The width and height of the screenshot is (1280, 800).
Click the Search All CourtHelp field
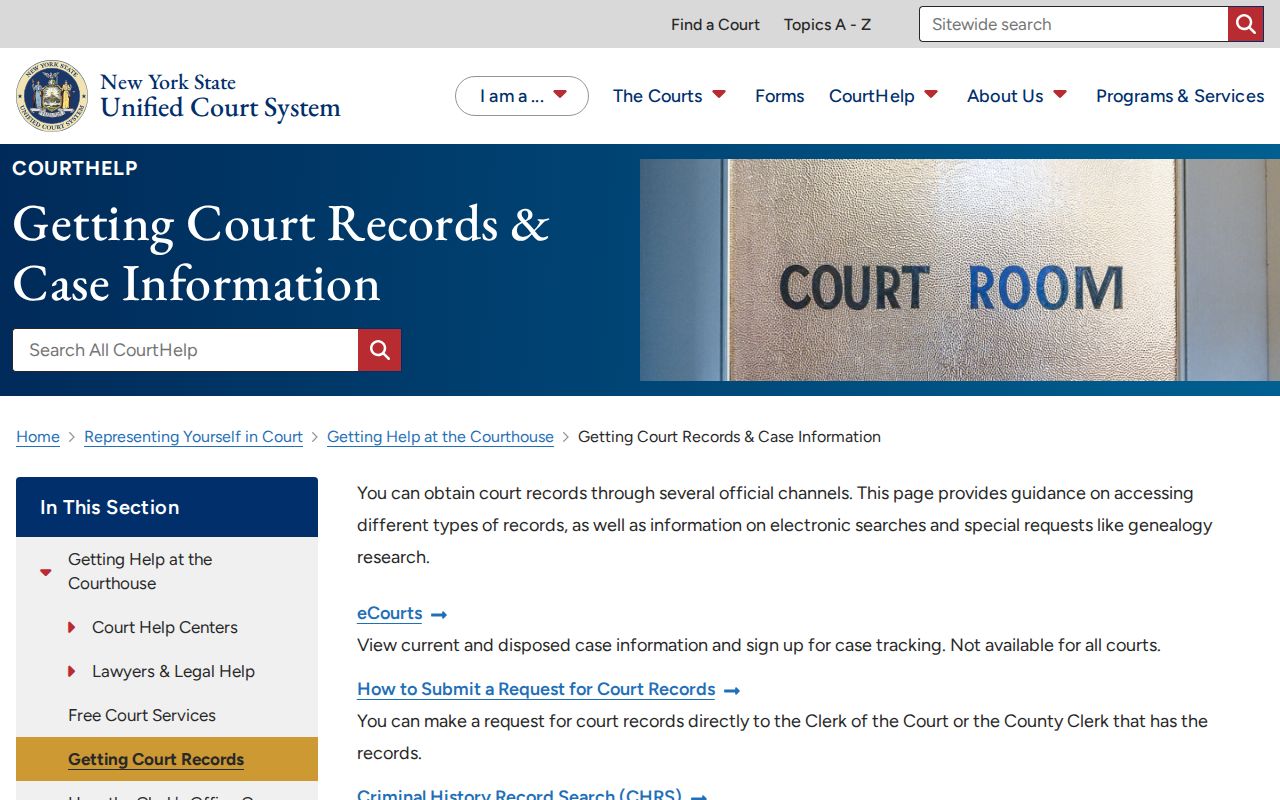click(185, 350)
